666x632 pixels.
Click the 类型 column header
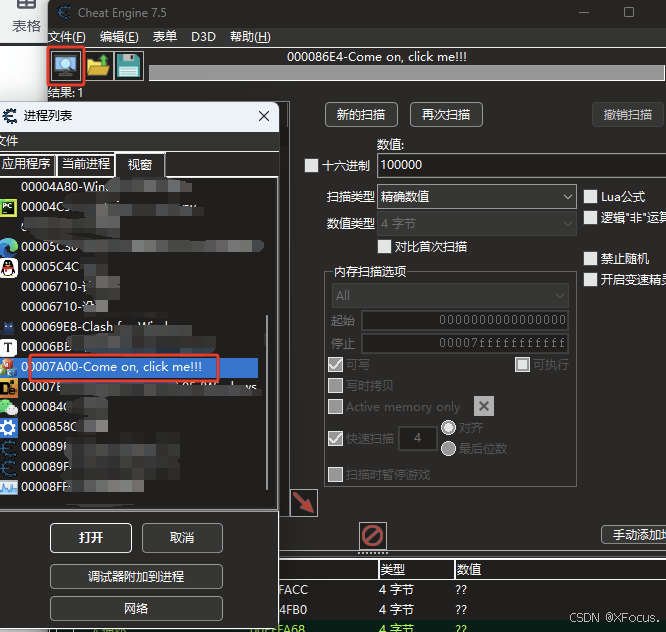(x=416, y=570)
